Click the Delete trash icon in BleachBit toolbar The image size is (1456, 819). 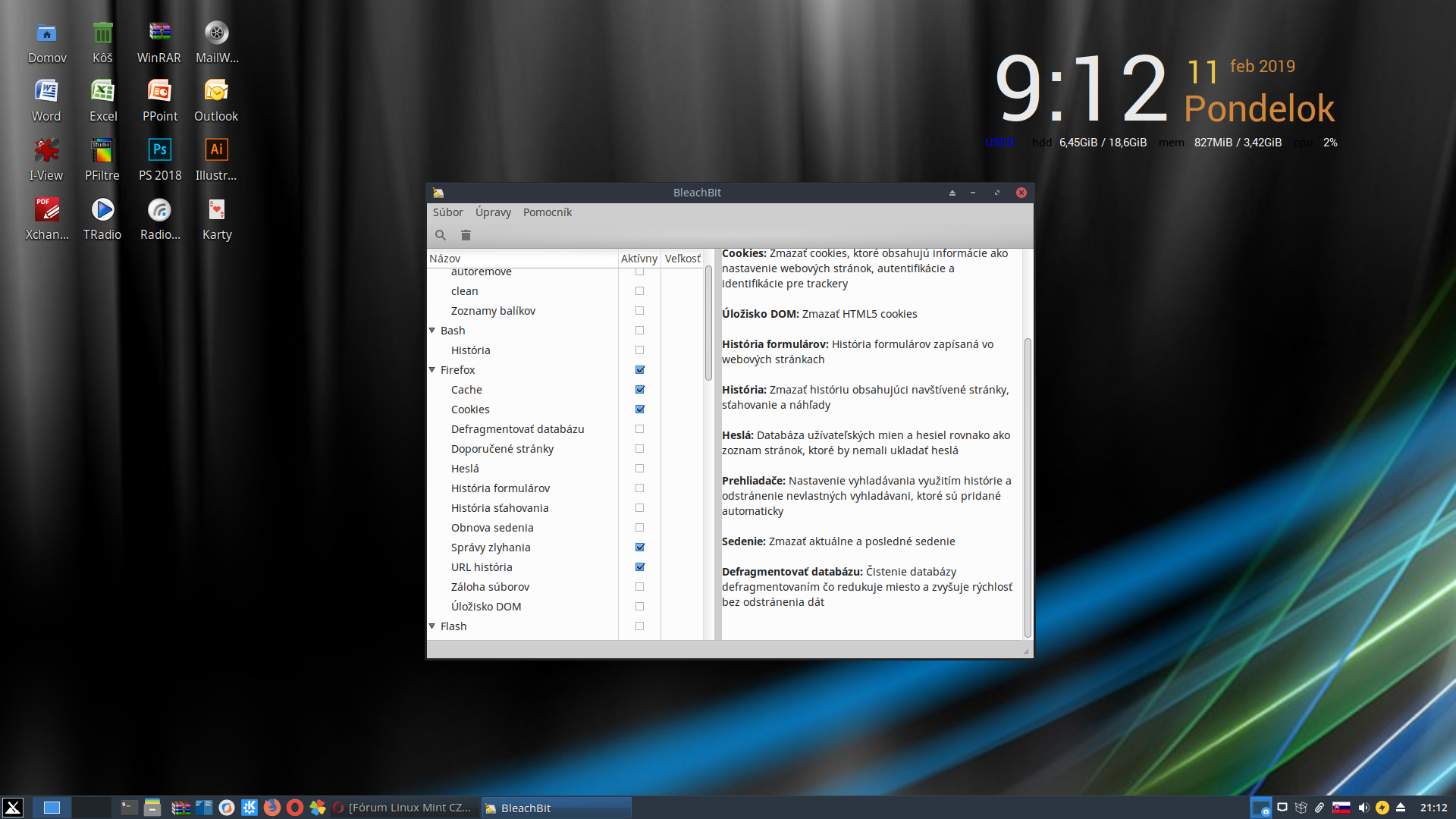point(466,235)
